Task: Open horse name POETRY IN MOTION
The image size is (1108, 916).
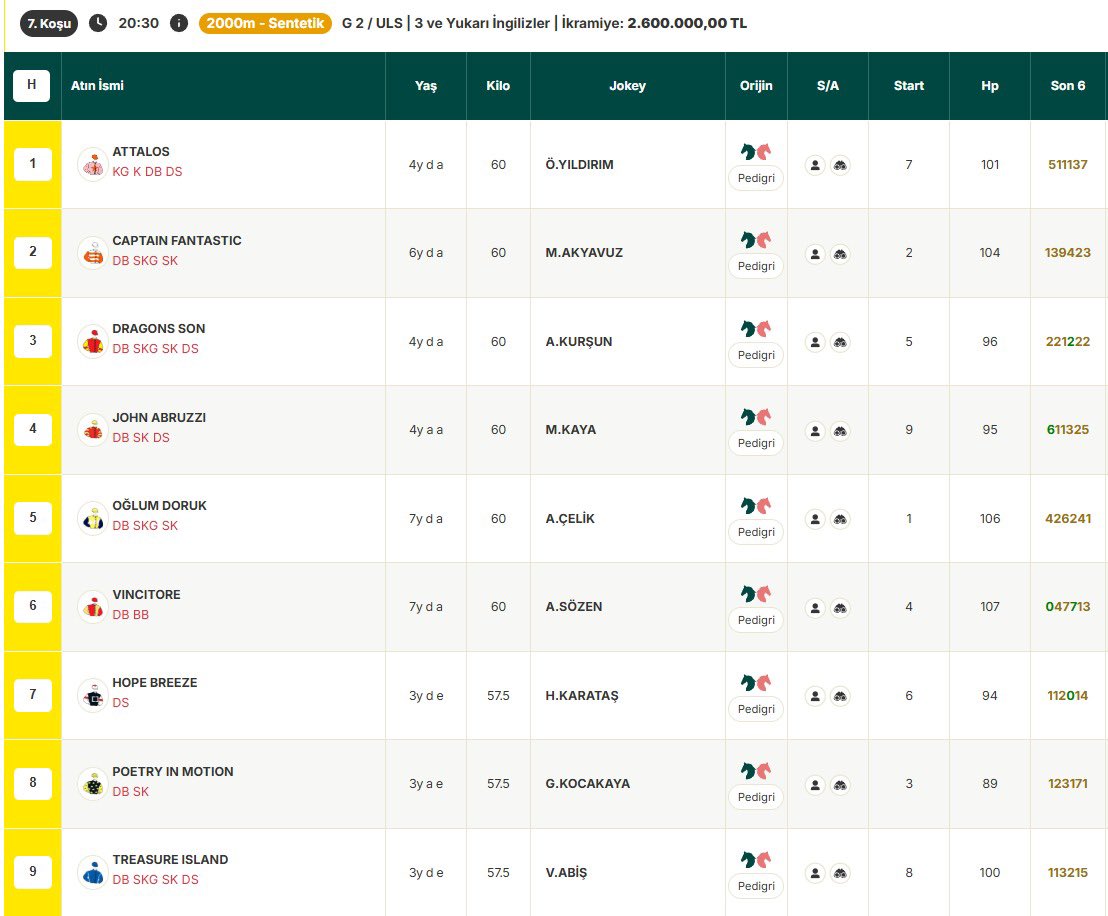Action: pyautogui.click(x=172, y=772)
